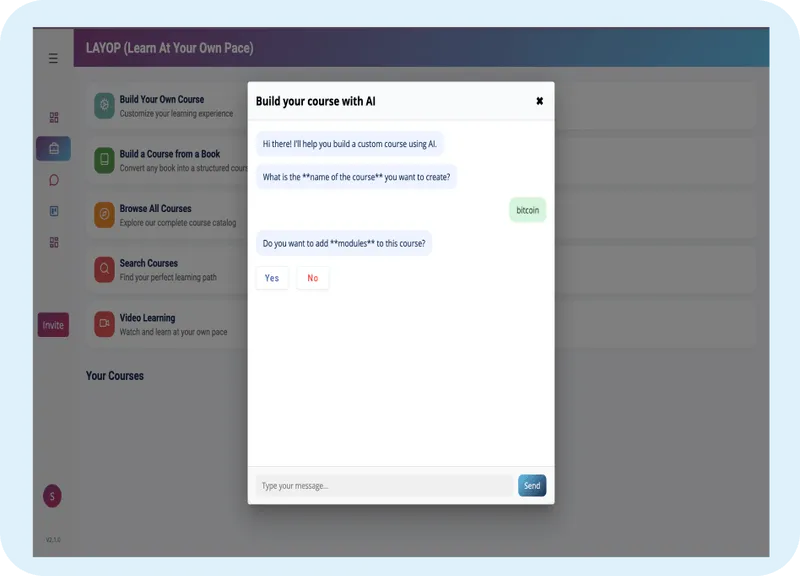The image size is (800, 576).
Task: Click the lower QR-grid icon in the sidebar
Action: coord(53,240)
